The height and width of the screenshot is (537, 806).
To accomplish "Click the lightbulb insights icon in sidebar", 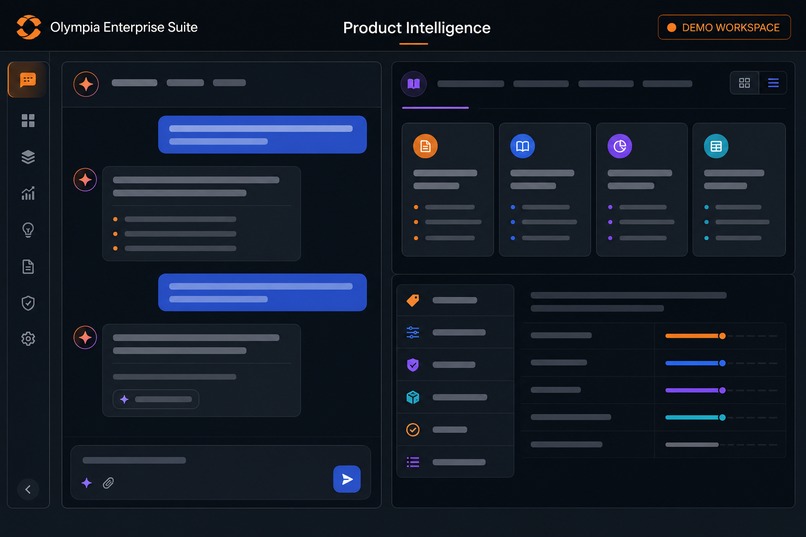I will [28, 230].
